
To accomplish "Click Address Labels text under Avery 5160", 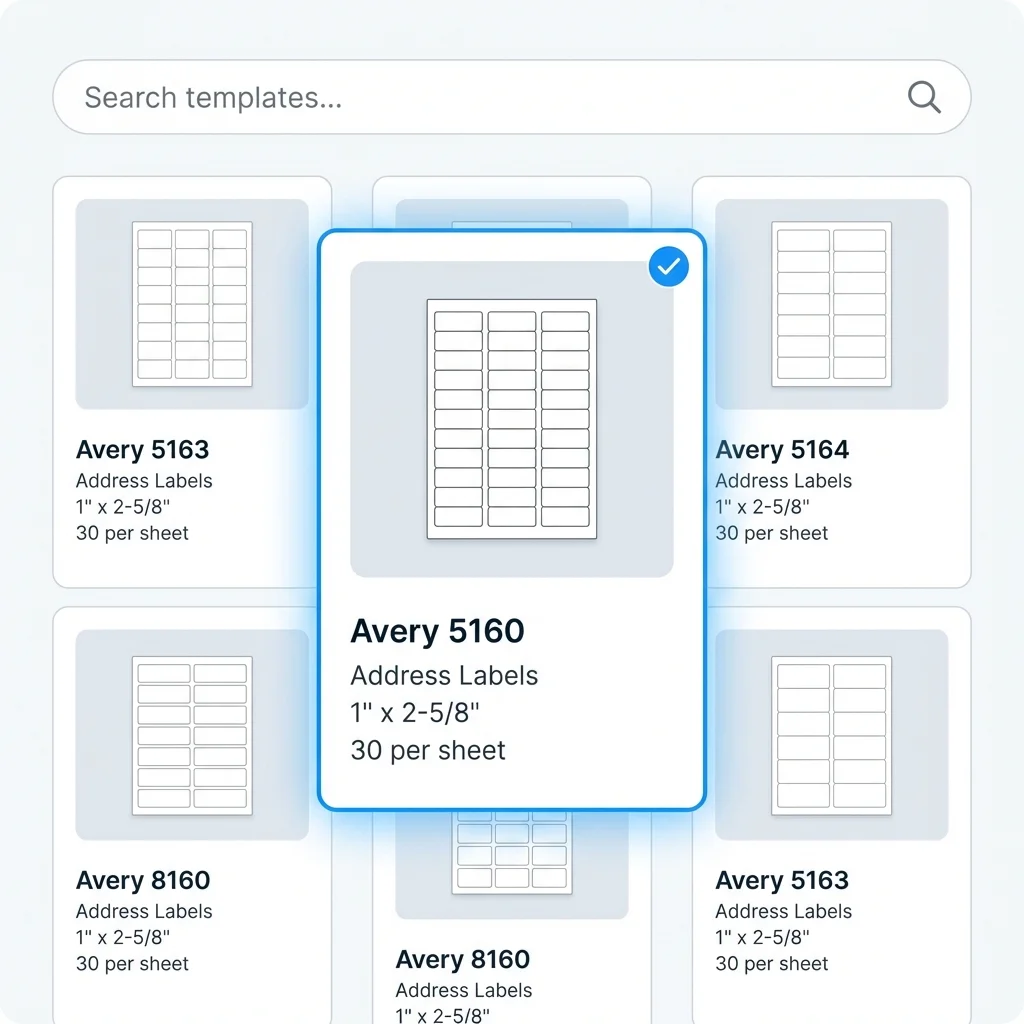I will 444,676.
